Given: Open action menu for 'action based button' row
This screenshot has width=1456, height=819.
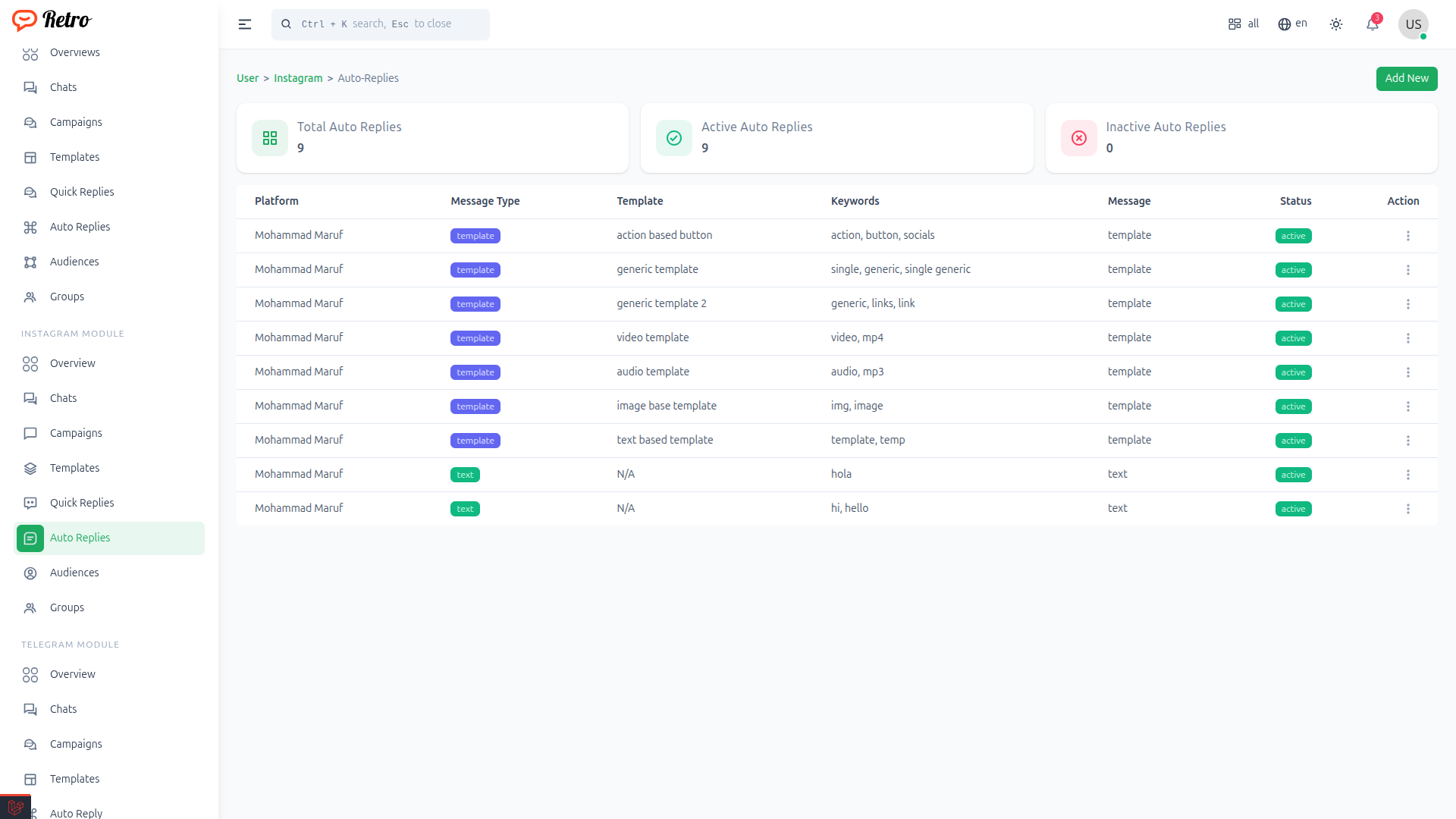Looking at the screenshot, I should (1407, 236).
